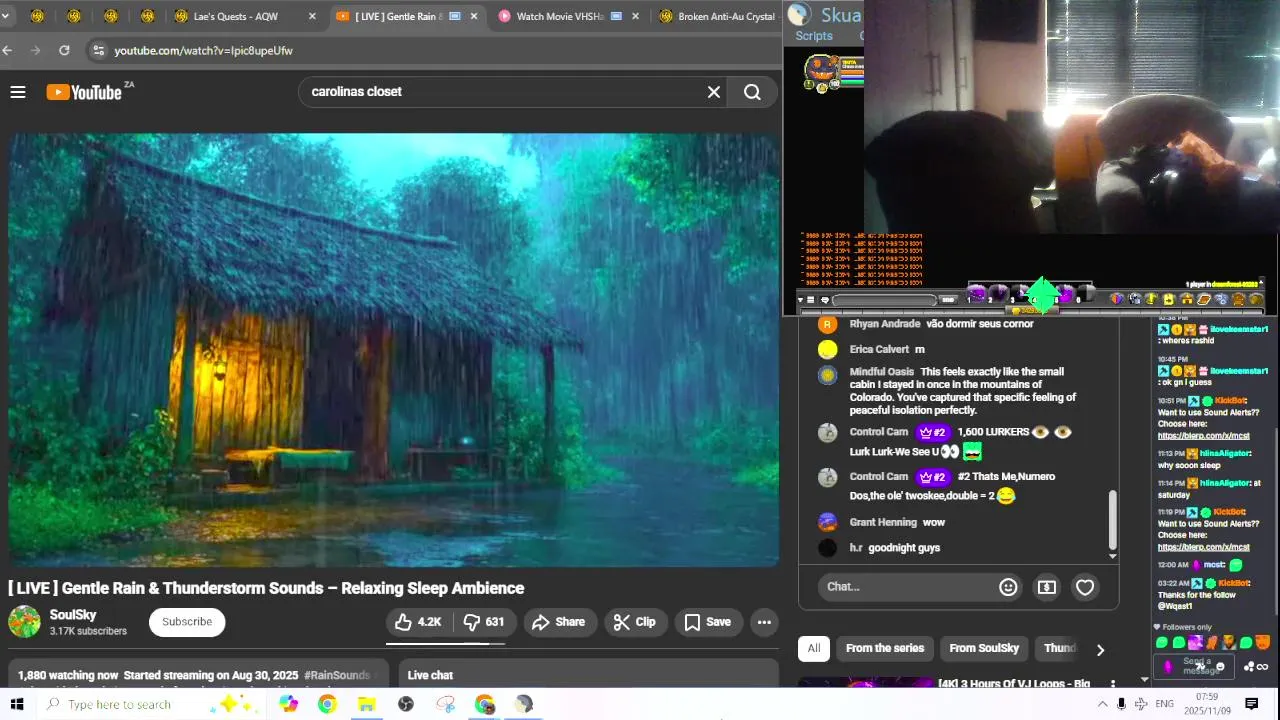Image resolution: width=1280 pixels, height=720 pixels.
Task: Clear the 'carolinas closet' search text
Action: click(x=714, y=92)
